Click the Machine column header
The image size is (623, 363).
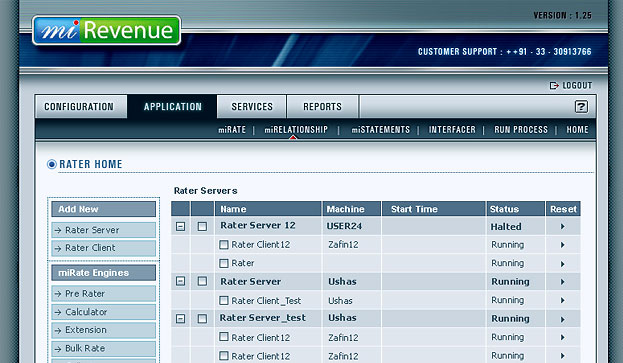pos(352,209)
